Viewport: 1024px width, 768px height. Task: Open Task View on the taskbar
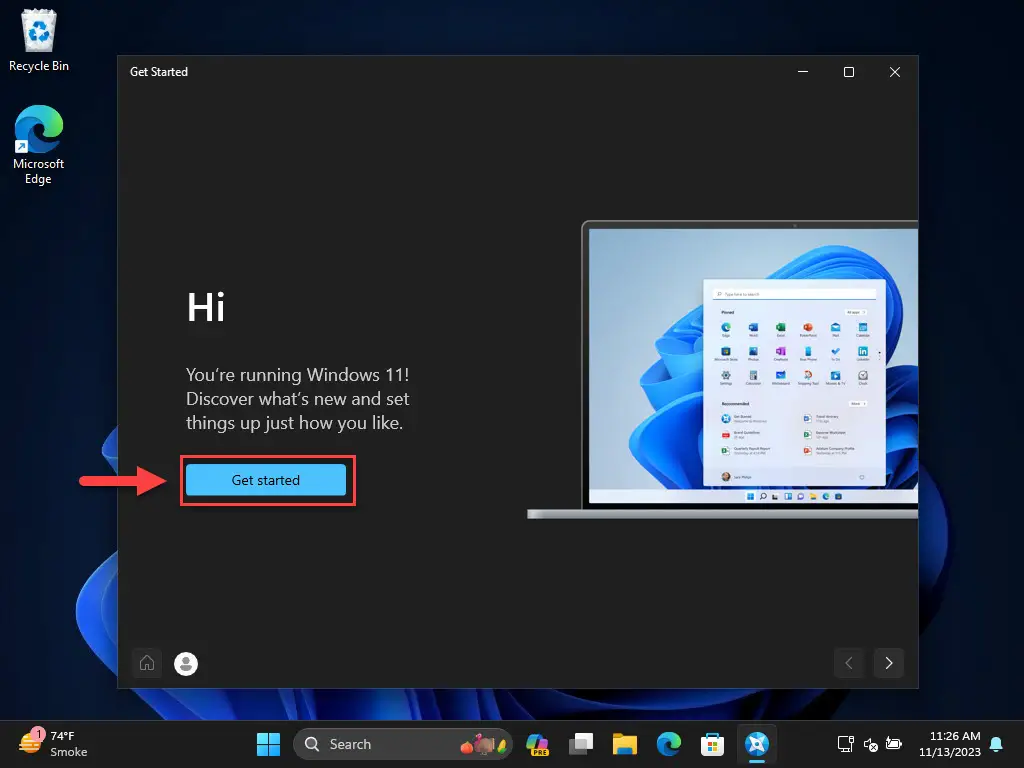coord(581,744)
